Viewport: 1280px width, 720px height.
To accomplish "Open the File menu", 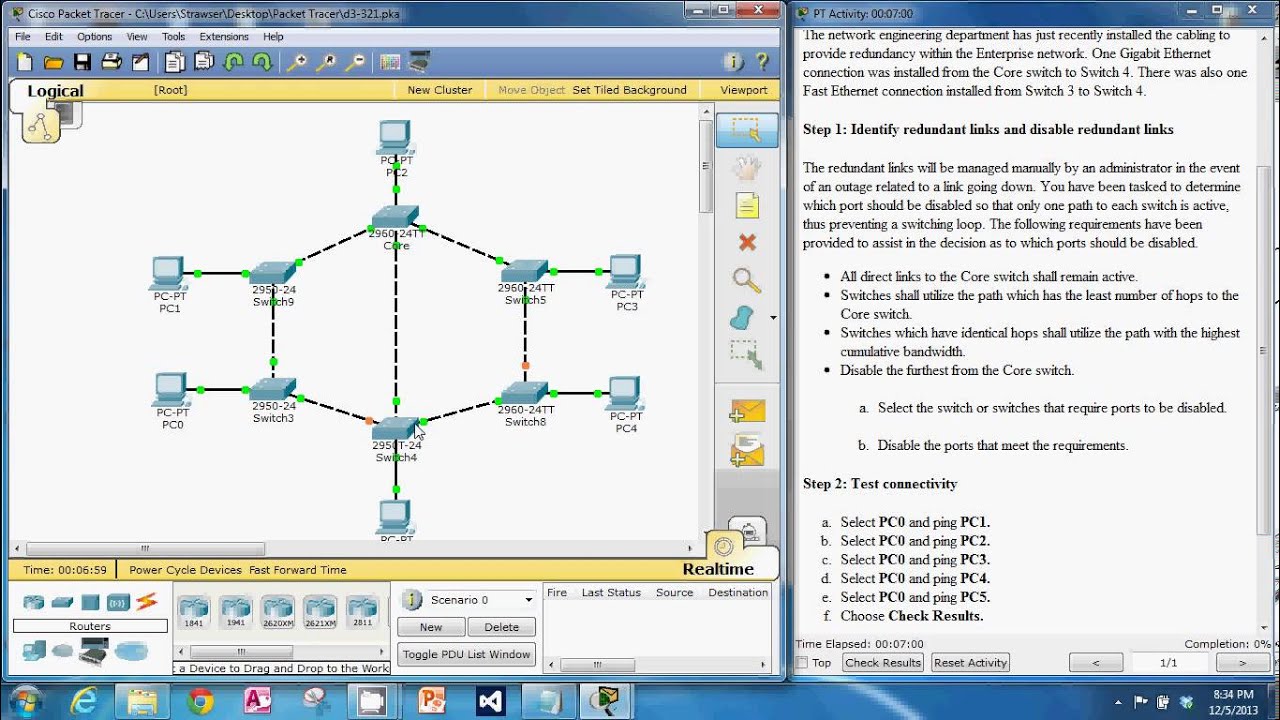I will (x=22, y=36).
